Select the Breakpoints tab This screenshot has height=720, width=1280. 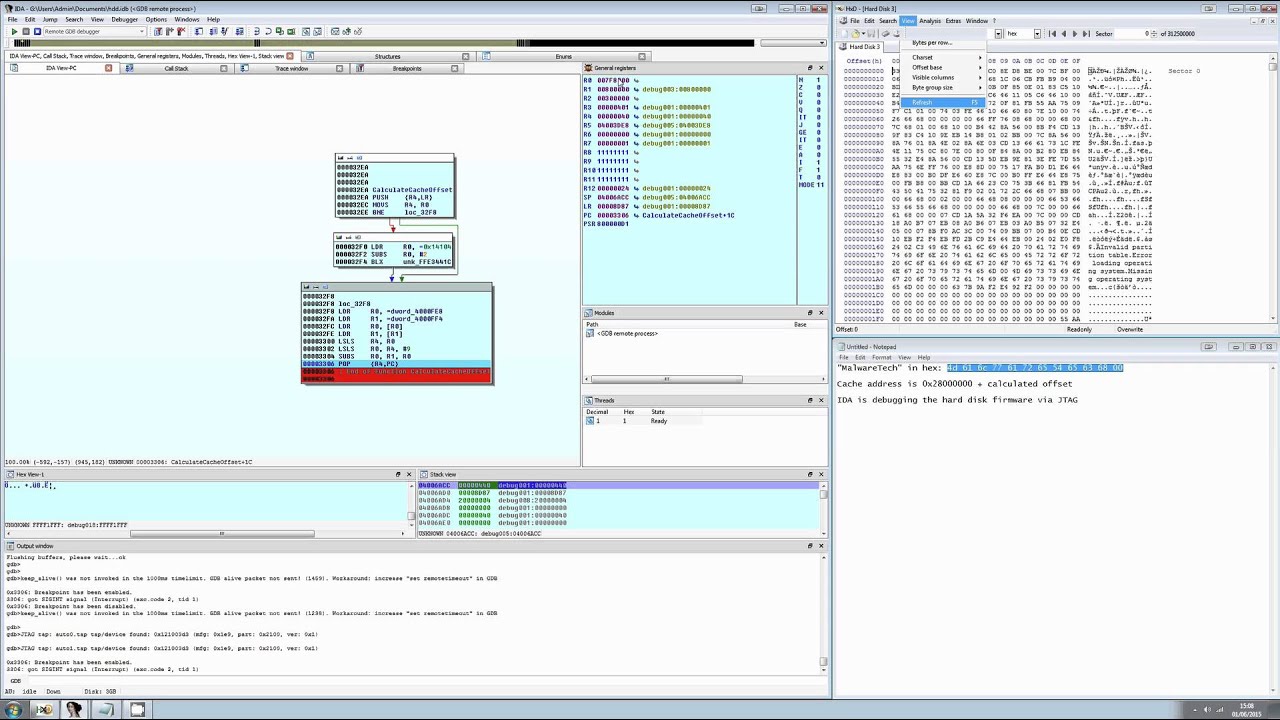tap(406, 68)
